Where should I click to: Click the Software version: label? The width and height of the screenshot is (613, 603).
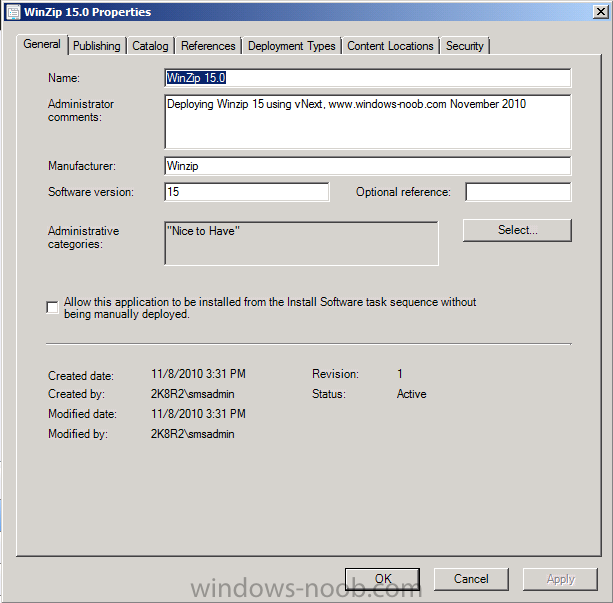click(91, 192)
